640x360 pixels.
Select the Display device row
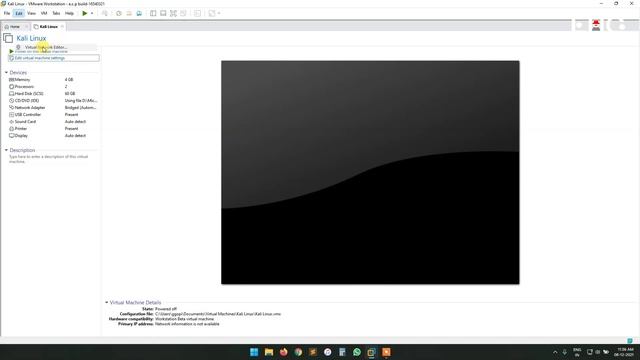pyautogui.click(x=53, y=136)
